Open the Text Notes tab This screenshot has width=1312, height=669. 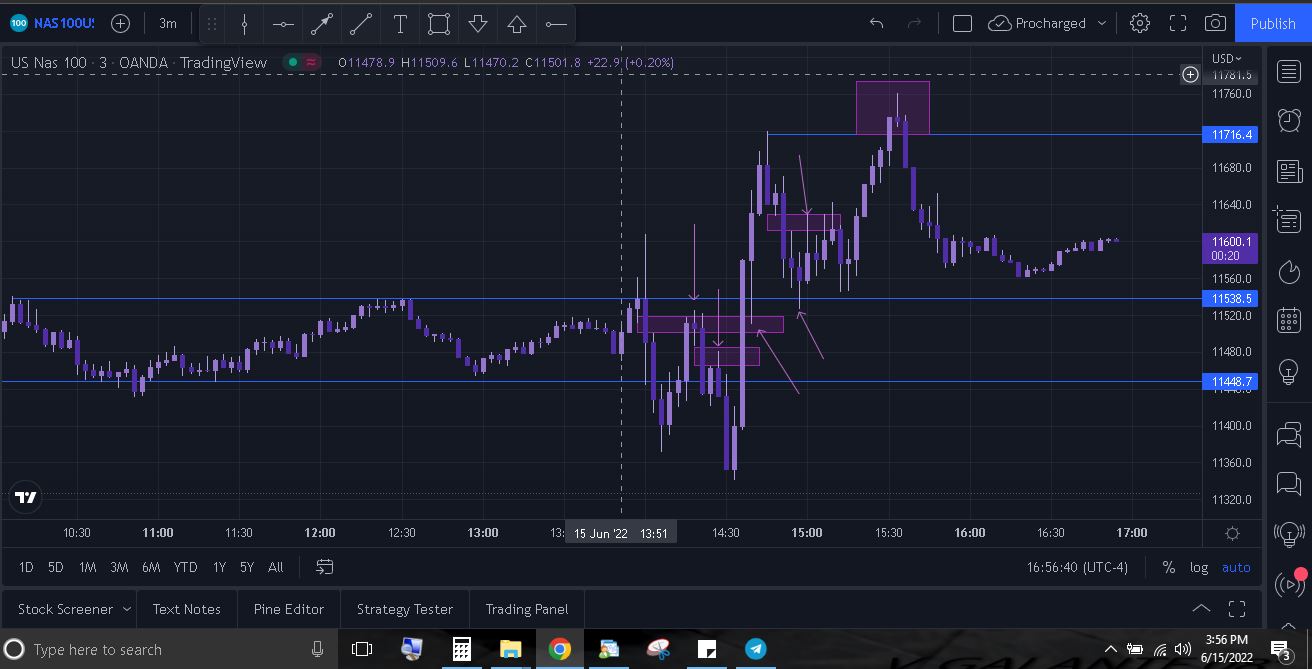(187, 609)
